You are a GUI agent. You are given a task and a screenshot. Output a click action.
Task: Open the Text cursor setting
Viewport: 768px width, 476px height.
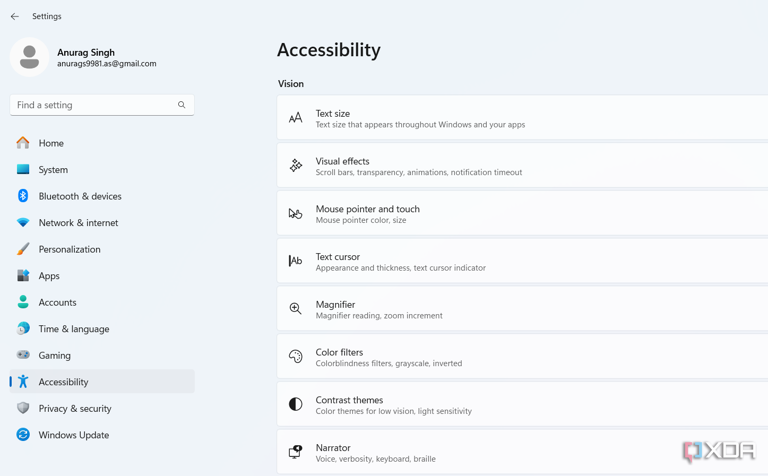pos(522,261)
